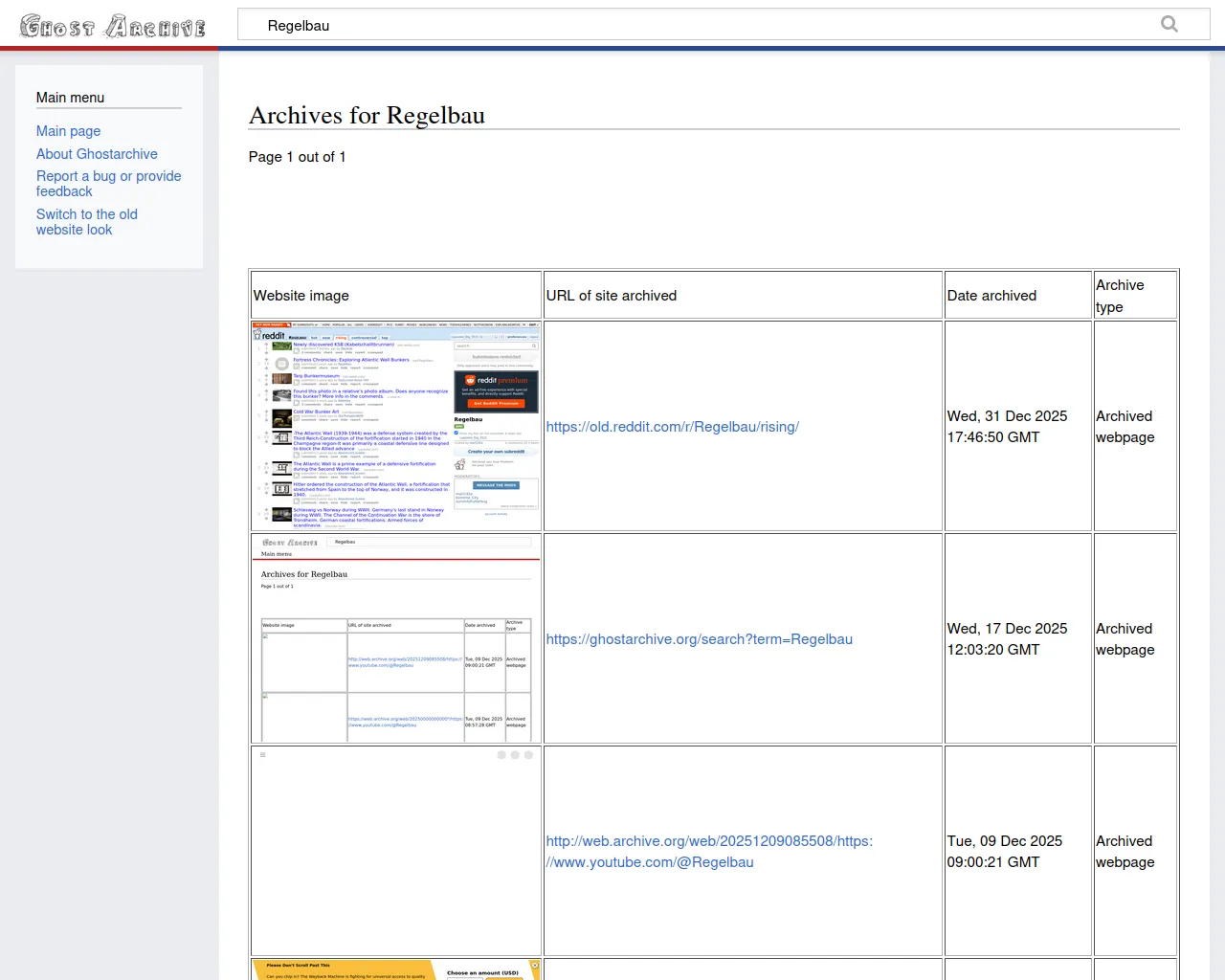Click Report a bug or provide feedback

click(108, 184)
